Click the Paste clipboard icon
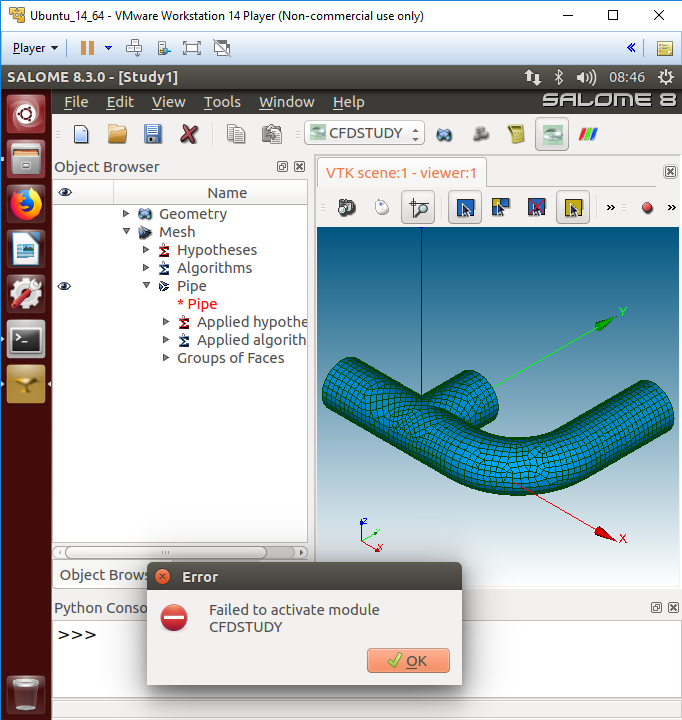Screen dimensions: 682x720 [x=271, y=134]
